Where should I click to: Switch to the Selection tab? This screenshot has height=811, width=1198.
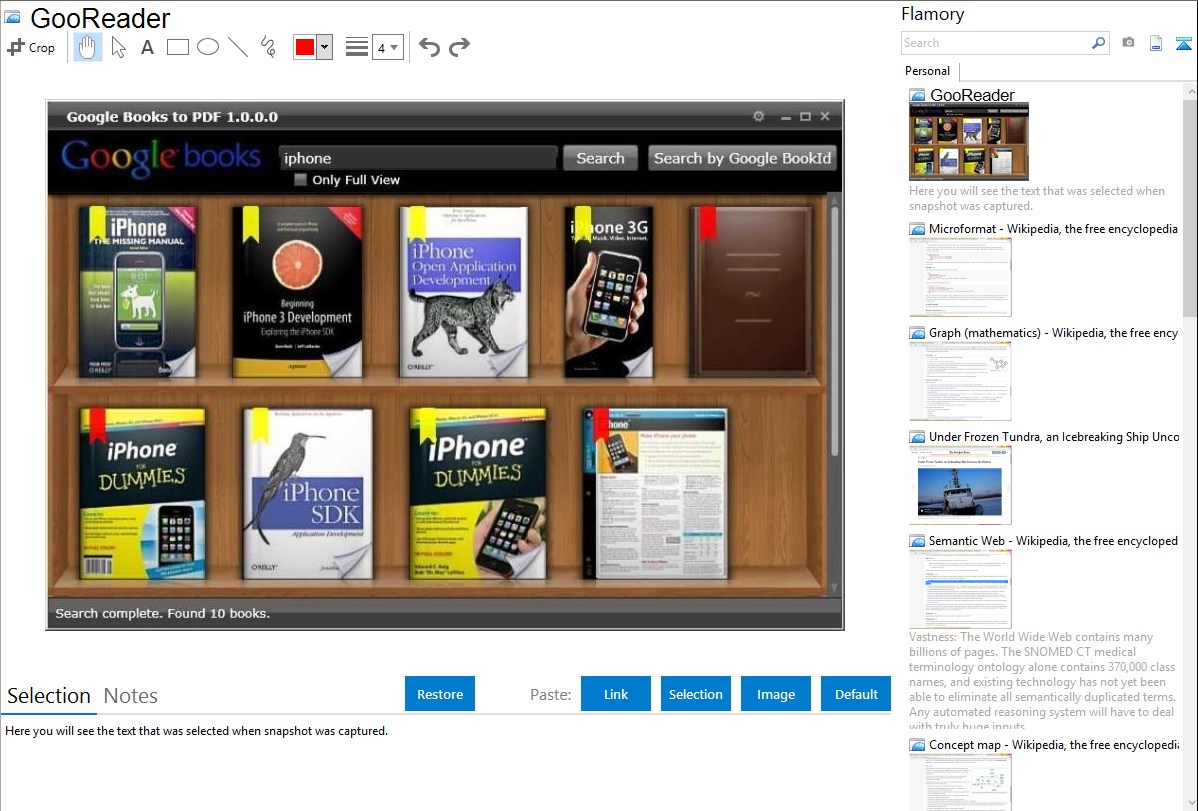coord(49,696)
